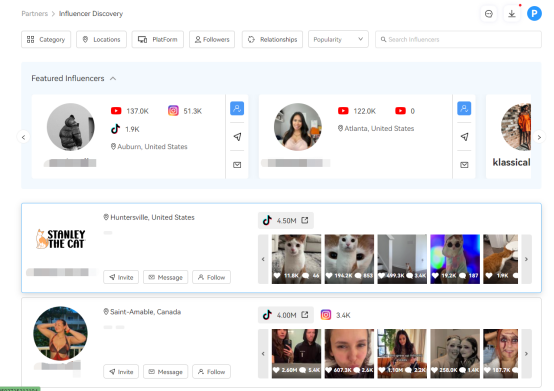Click the envelope message icon on Auburn card
The image size is (554, 391).
point(237,165)
